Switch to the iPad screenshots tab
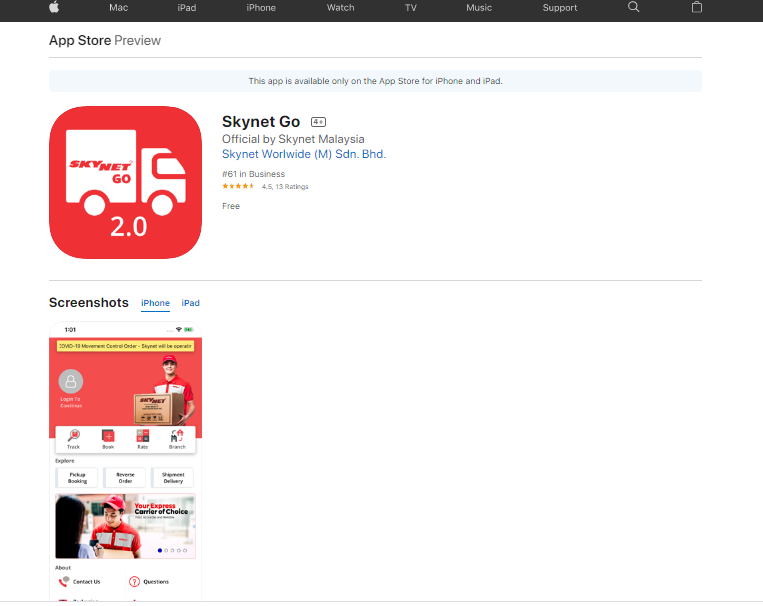 click(x=190, y=303)
